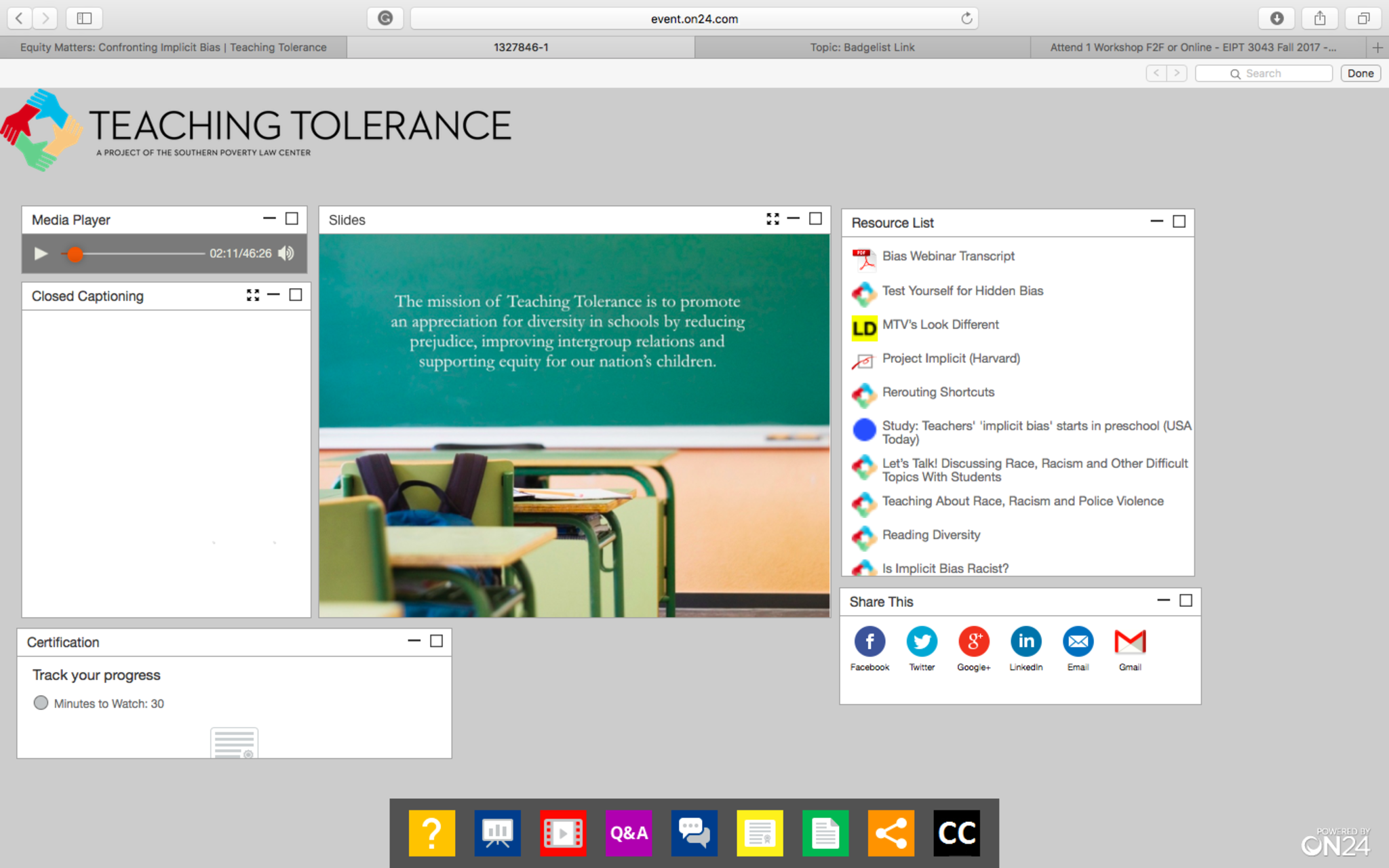The height and width of the screenshot is (868, 1389).
Task: Click the Done button
Action: 1360,73
